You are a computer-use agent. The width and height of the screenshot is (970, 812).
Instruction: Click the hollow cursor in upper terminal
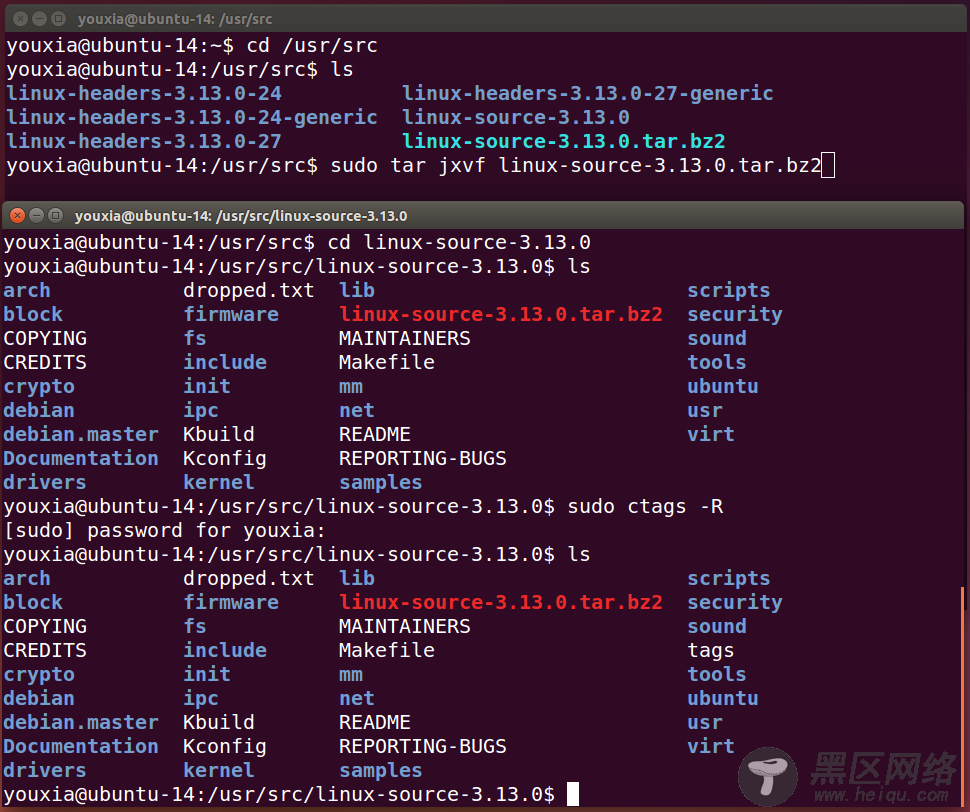tap(828, 166)
